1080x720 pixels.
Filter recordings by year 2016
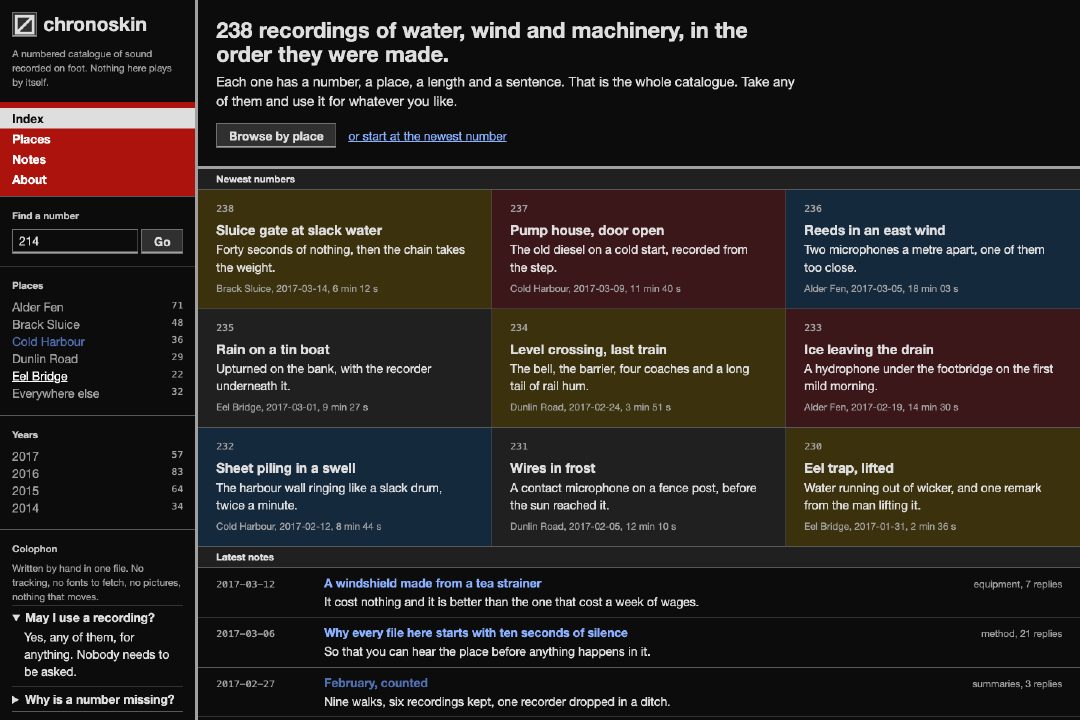25,473
